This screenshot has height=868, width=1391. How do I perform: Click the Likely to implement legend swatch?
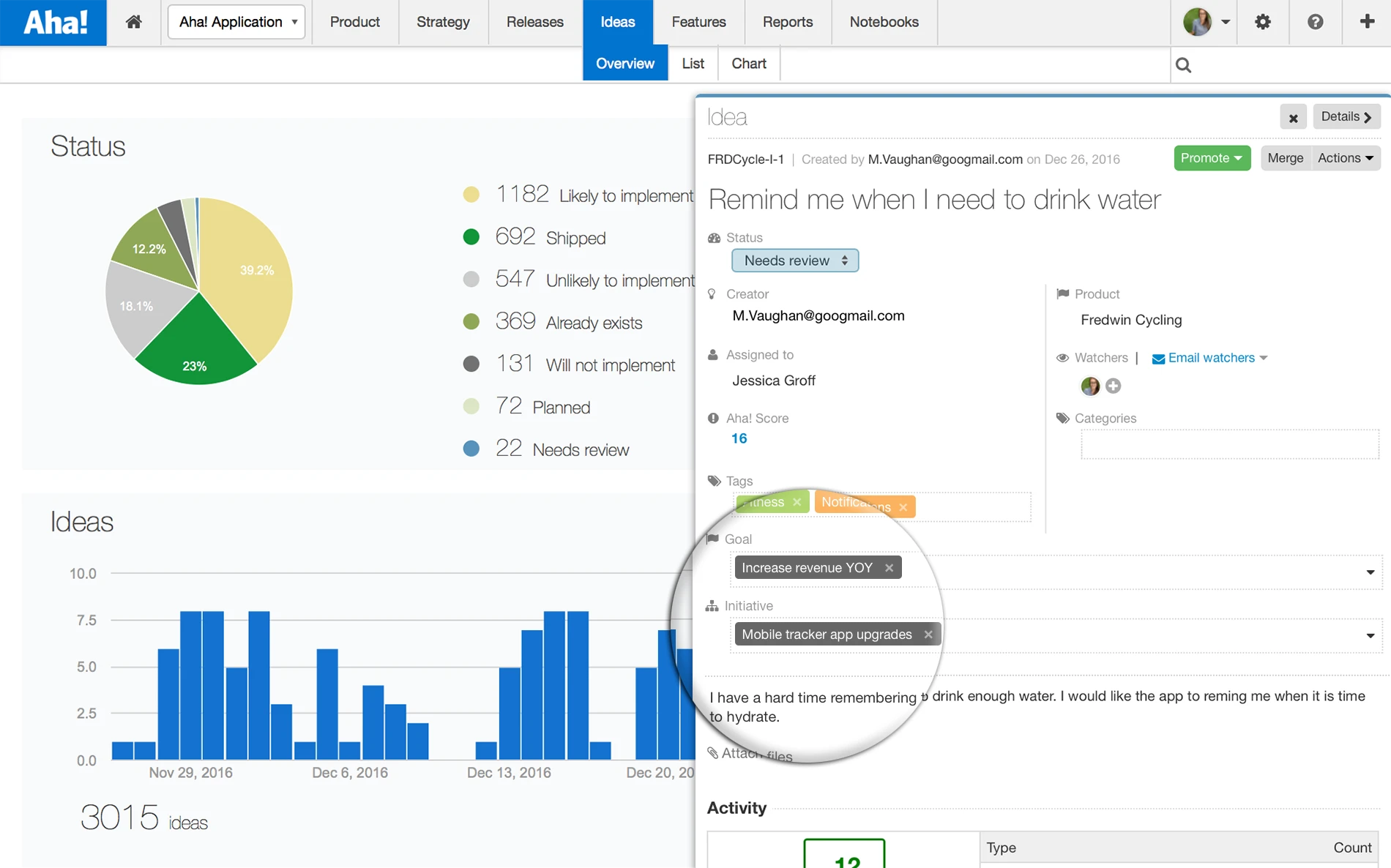(x=471, y=195)
